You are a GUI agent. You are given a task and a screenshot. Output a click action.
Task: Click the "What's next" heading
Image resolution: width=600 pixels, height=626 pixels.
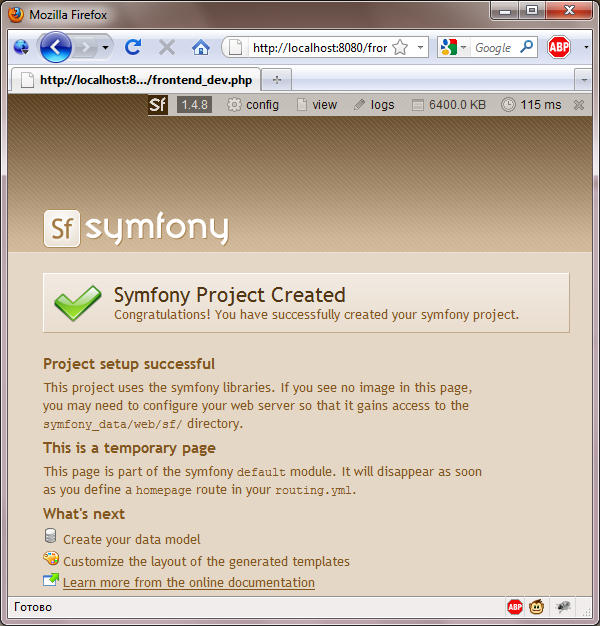[x=84, y=514]
